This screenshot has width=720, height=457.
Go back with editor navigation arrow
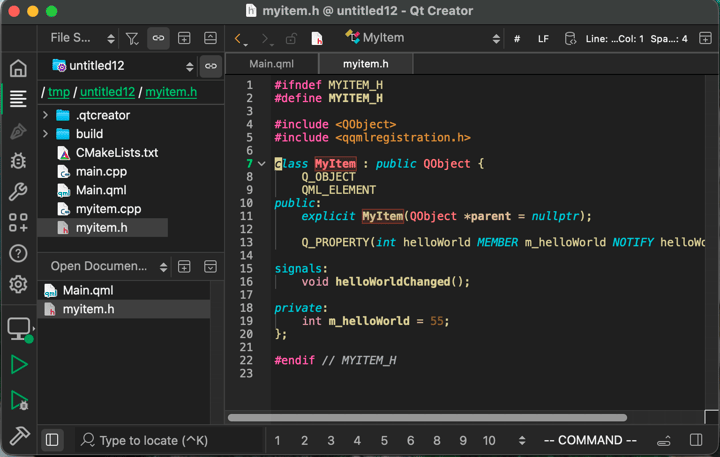(239, 39)
